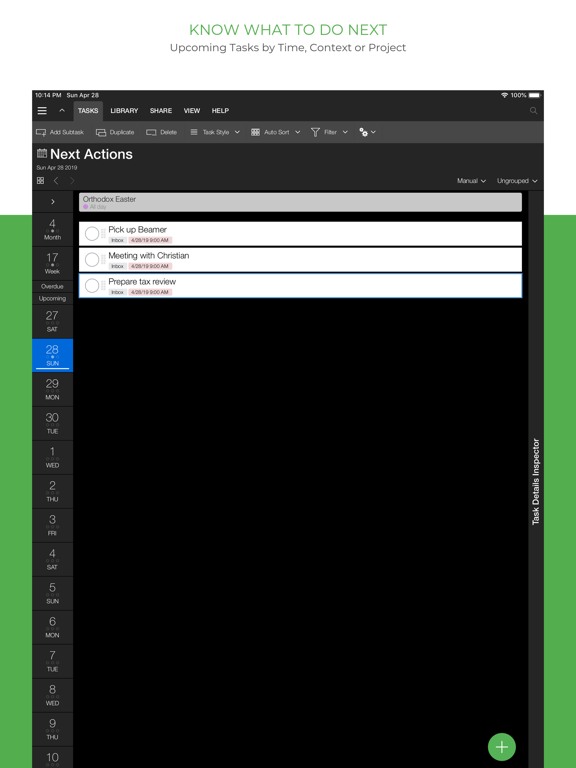The height and width of the screenshot is (768, 576).
Task: Select 27 SAT in the date list
Action: tap(52, 321)
